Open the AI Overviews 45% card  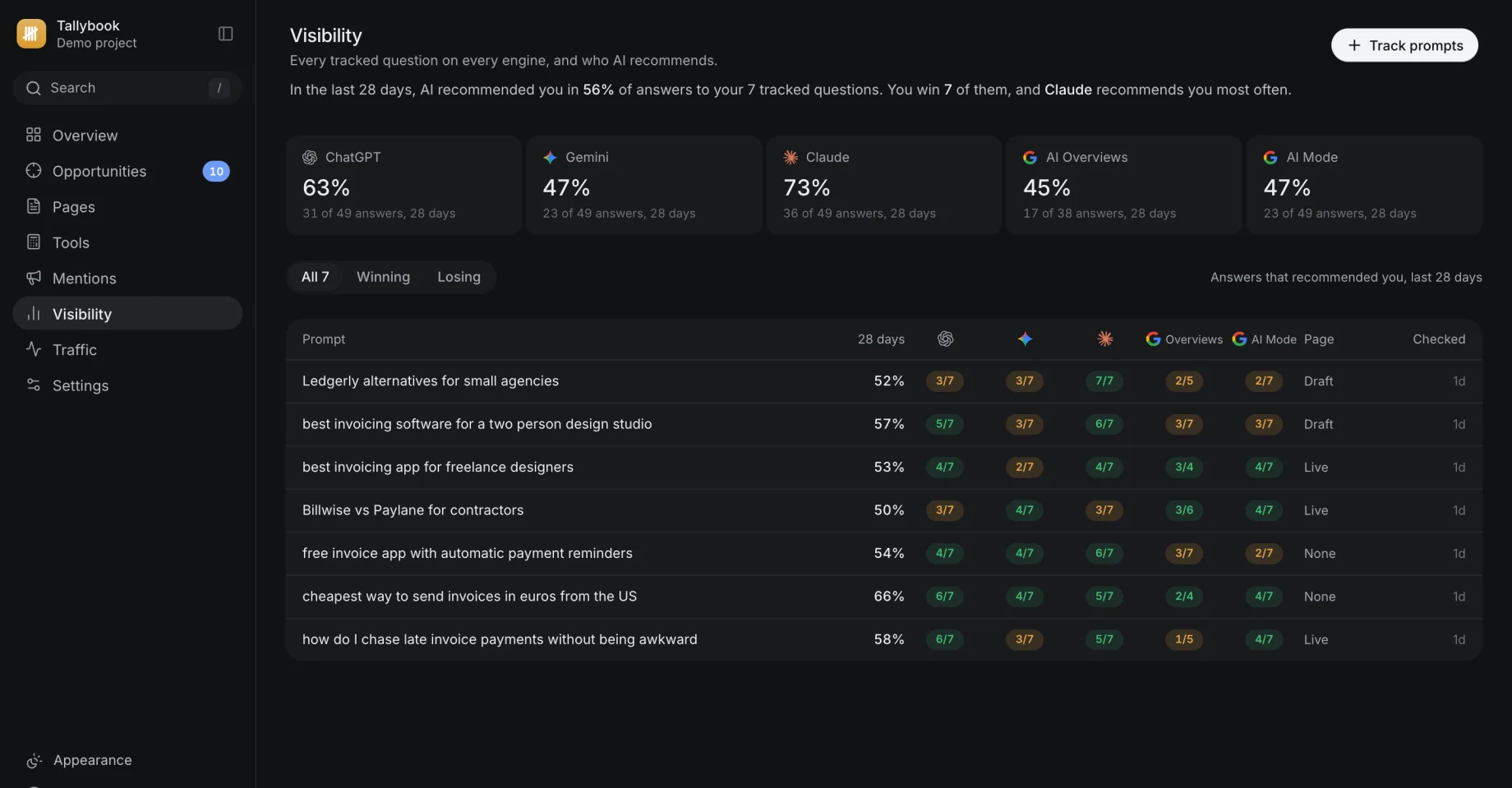[x=1124, y=186]
